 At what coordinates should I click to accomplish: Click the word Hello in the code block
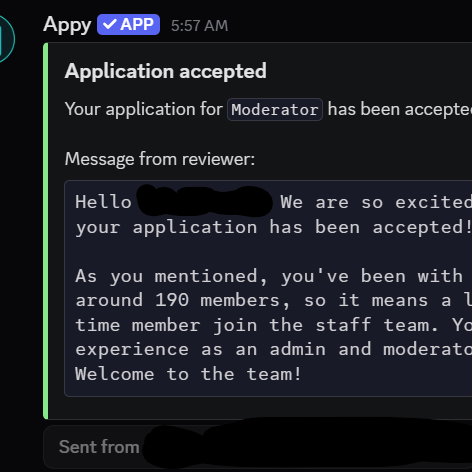tap(103, 202)
